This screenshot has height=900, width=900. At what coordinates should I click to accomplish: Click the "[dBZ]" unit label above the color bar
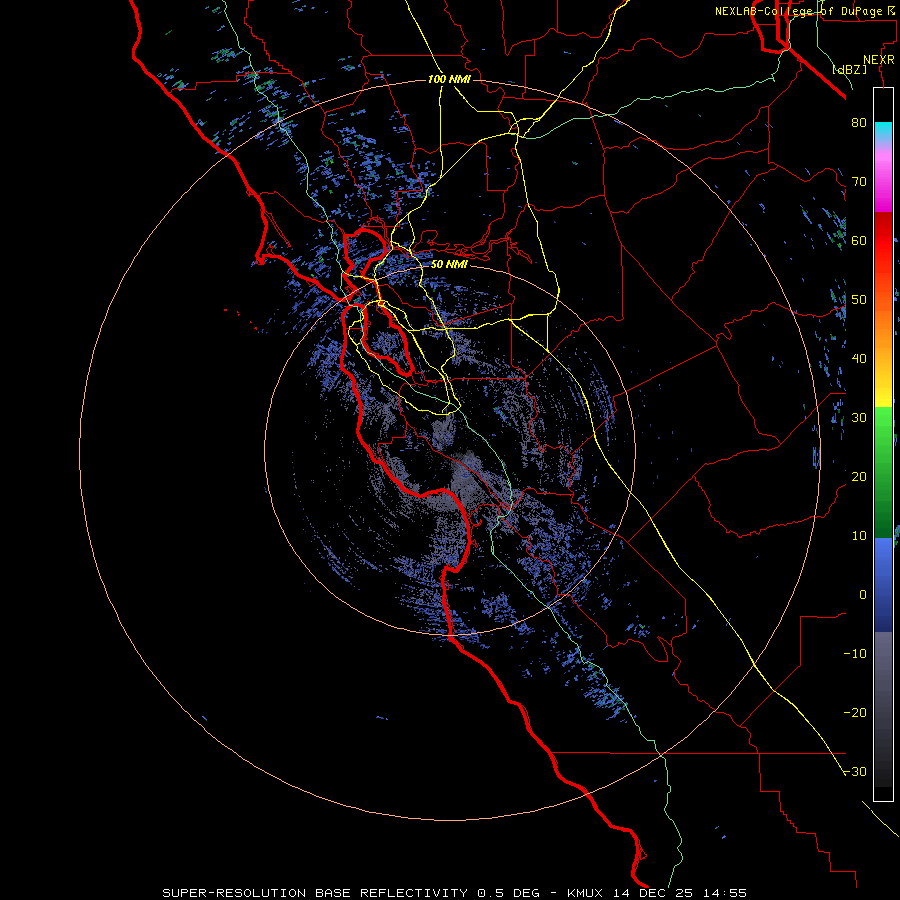849,70
